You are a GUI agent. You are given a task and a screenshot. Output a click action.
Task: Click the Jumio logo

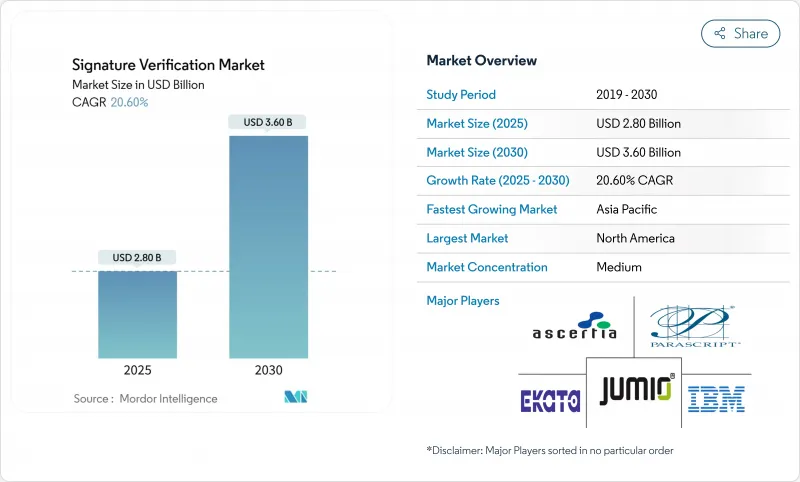pyautogui.click(x=637, y=389)
